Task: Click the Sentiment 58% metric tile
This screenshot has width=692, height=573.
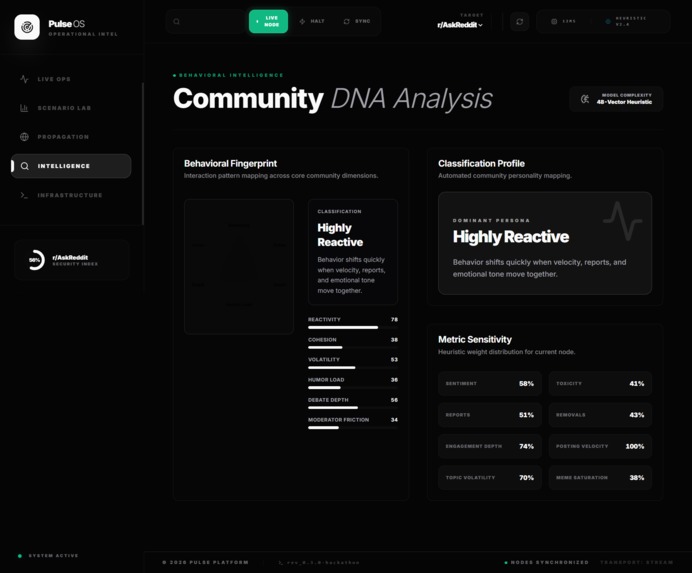Action: coord(490,384)
